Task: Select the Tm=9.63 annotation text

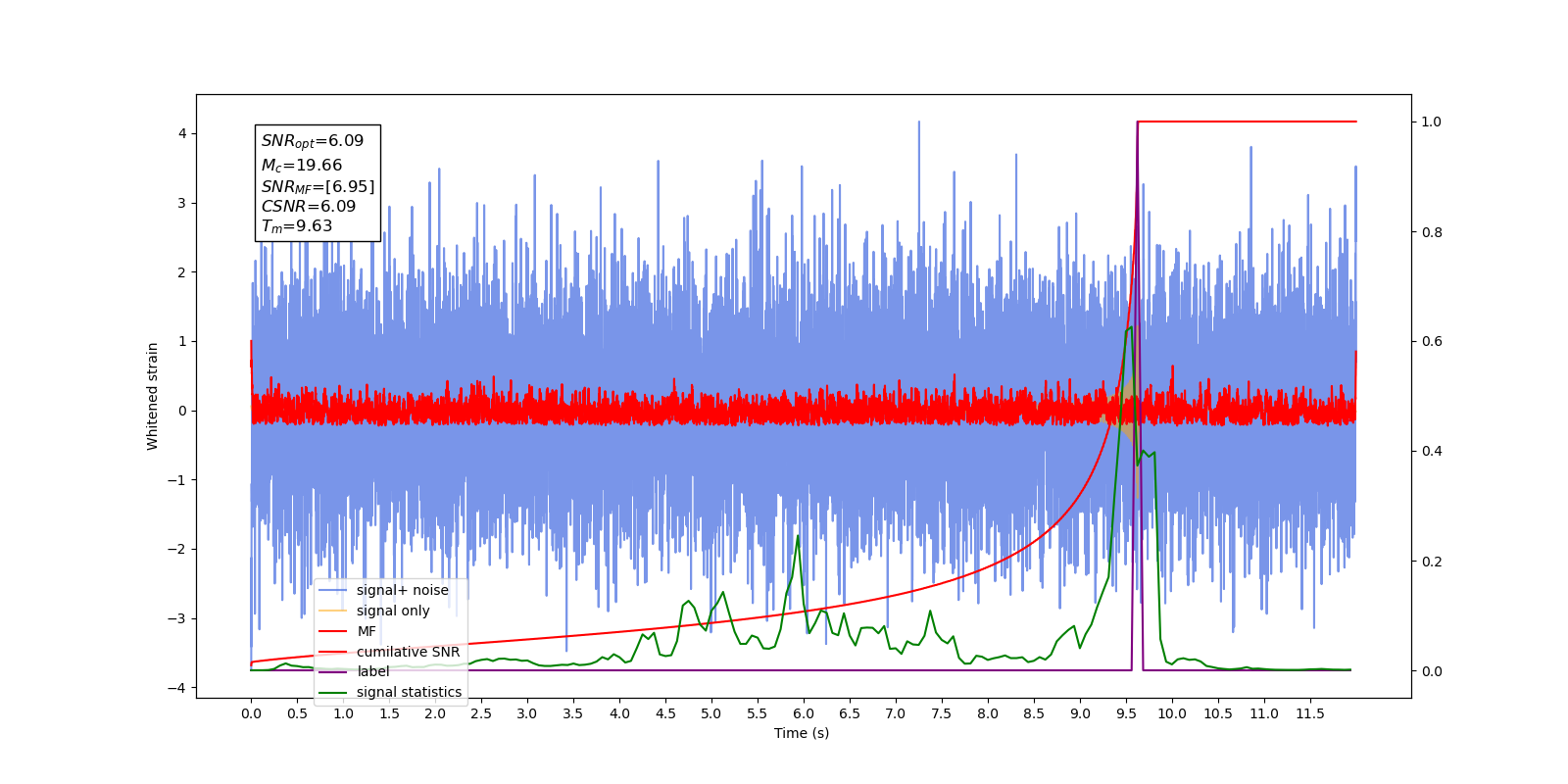Action: tap(297, 226)
